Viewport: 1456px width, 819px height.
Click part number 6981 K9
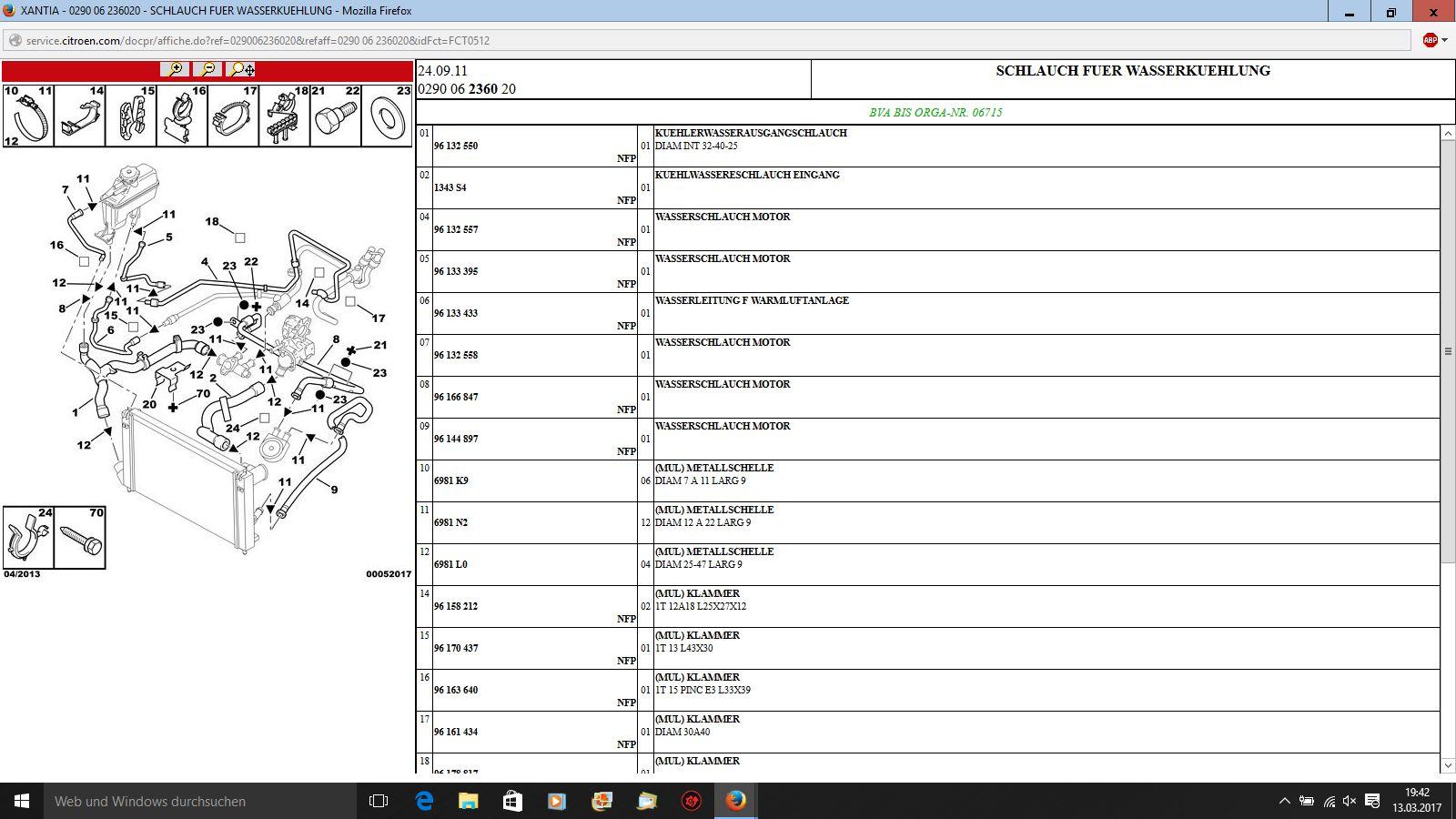[x=450, y=480]
